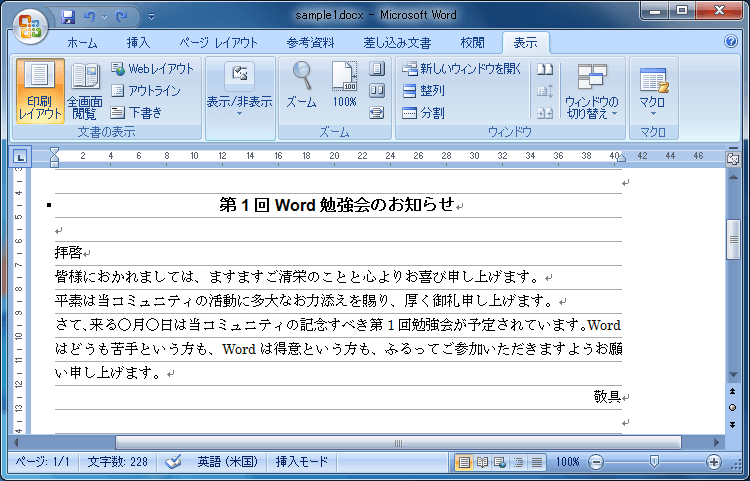Viewport: 750px width, 481px height.
Task: Open ズーム magnifier dialog
Action: (x=302, y=85)
